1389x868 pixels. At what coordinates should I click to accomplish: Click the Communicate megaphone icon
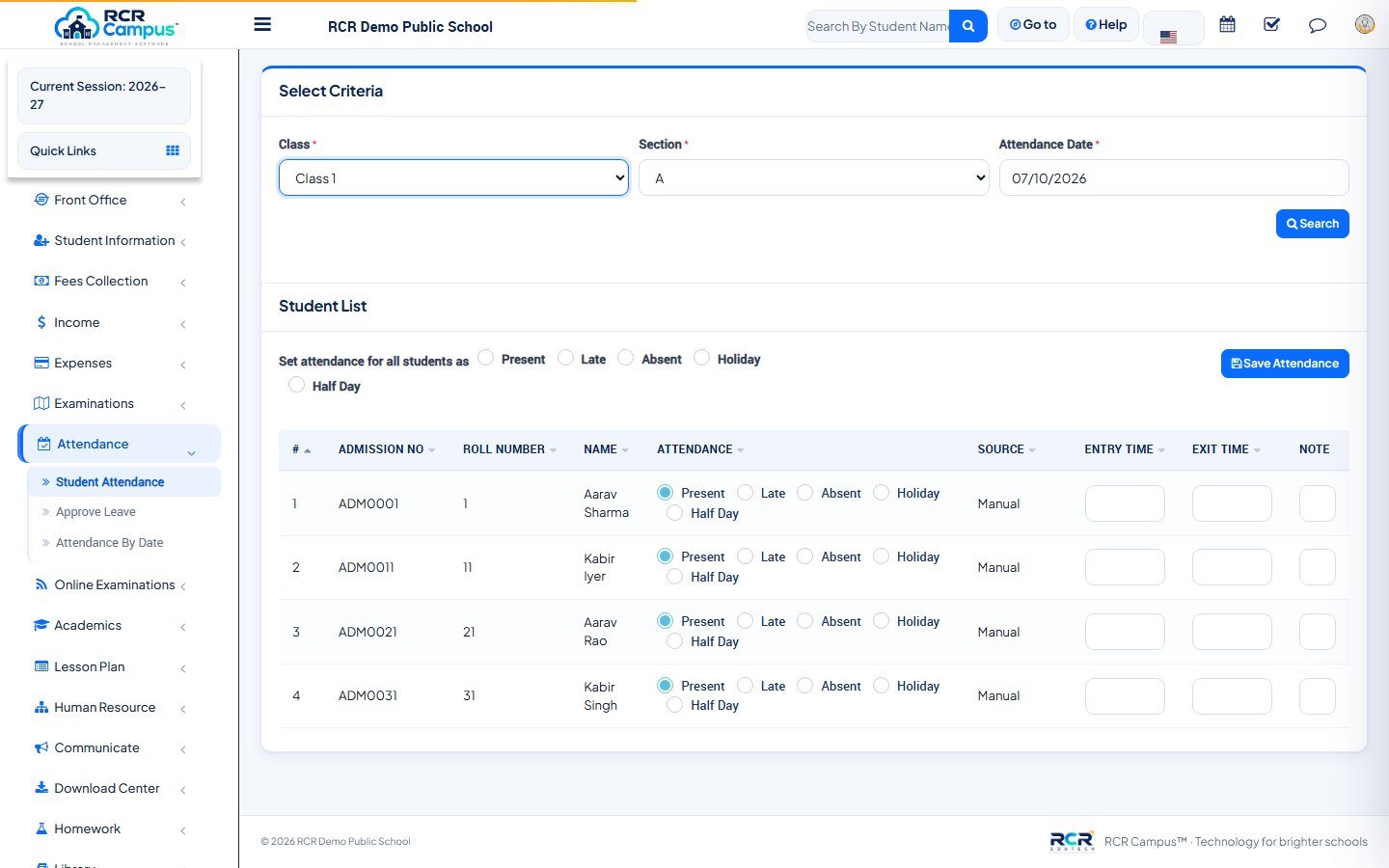[41, 747]
